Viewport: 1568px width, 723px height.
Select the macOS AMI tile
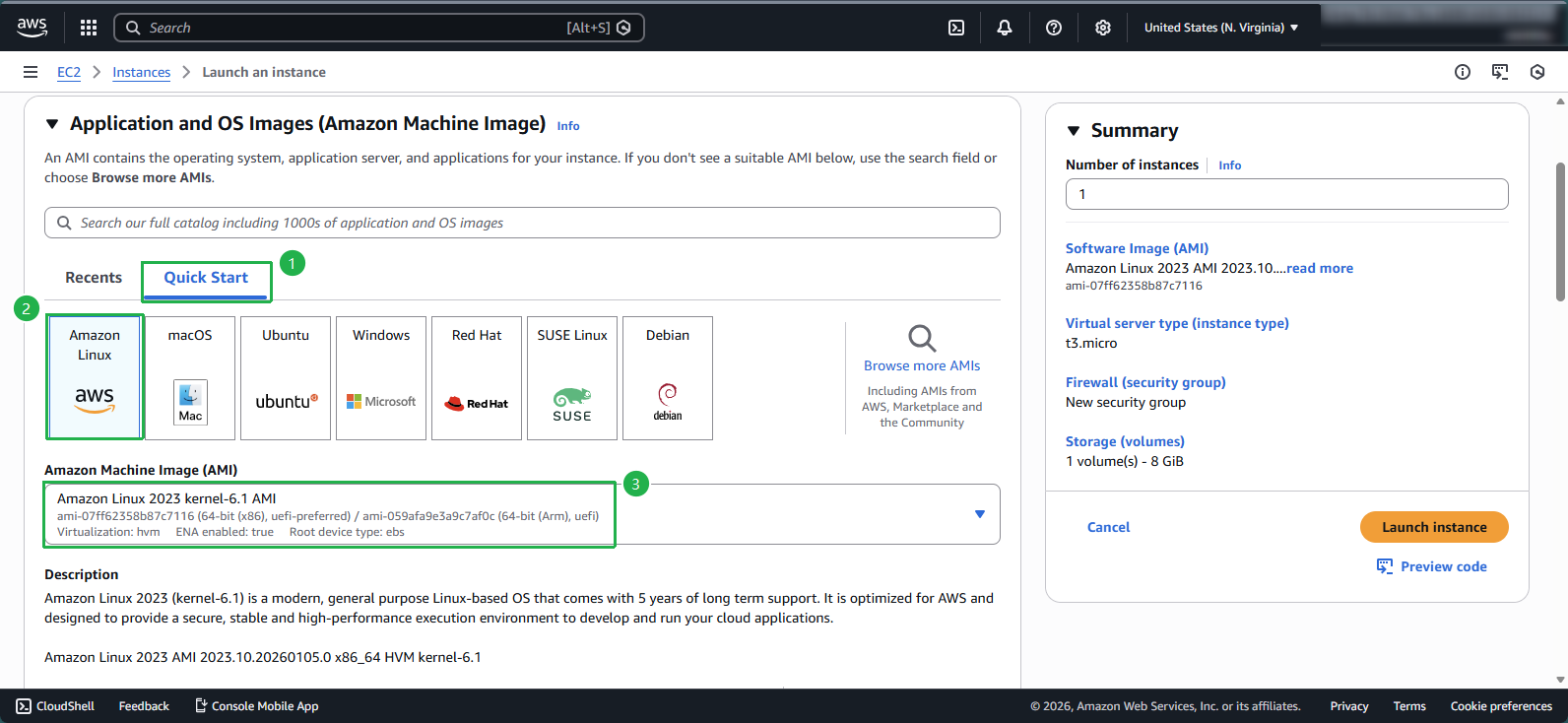190,377
